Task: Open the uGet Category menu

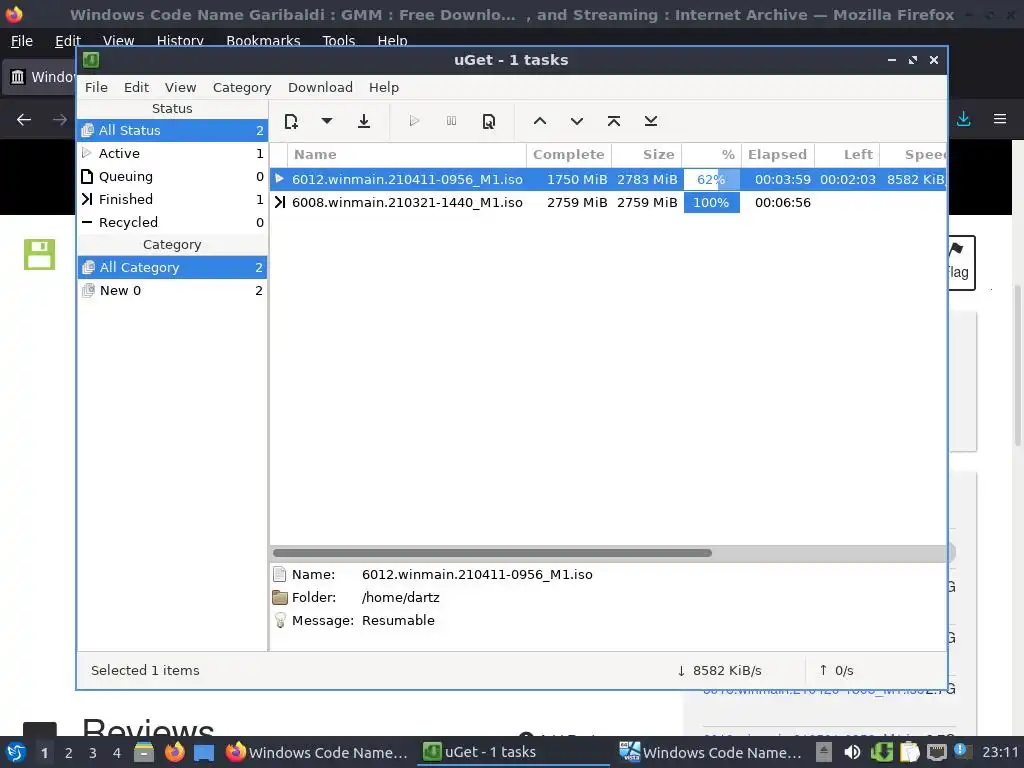Action: pos(242,88)
